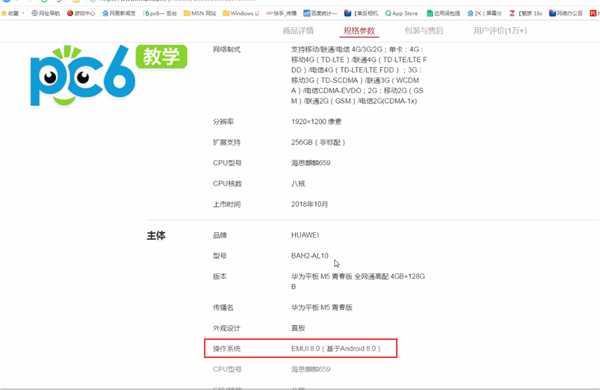Click the CPU型号 label above CPU核数
This screenshot has width=600, height=390.
(x=227, y=163)
